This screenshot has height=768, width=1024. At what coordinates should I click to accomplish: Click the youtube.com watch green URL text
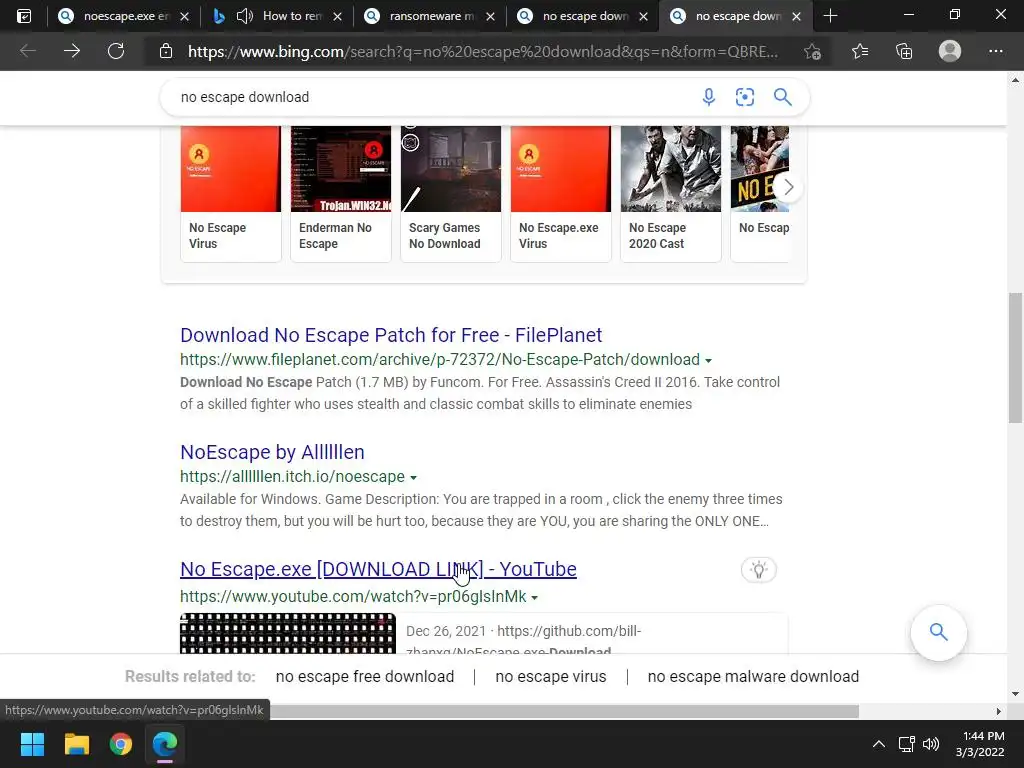tap(353, 597)
